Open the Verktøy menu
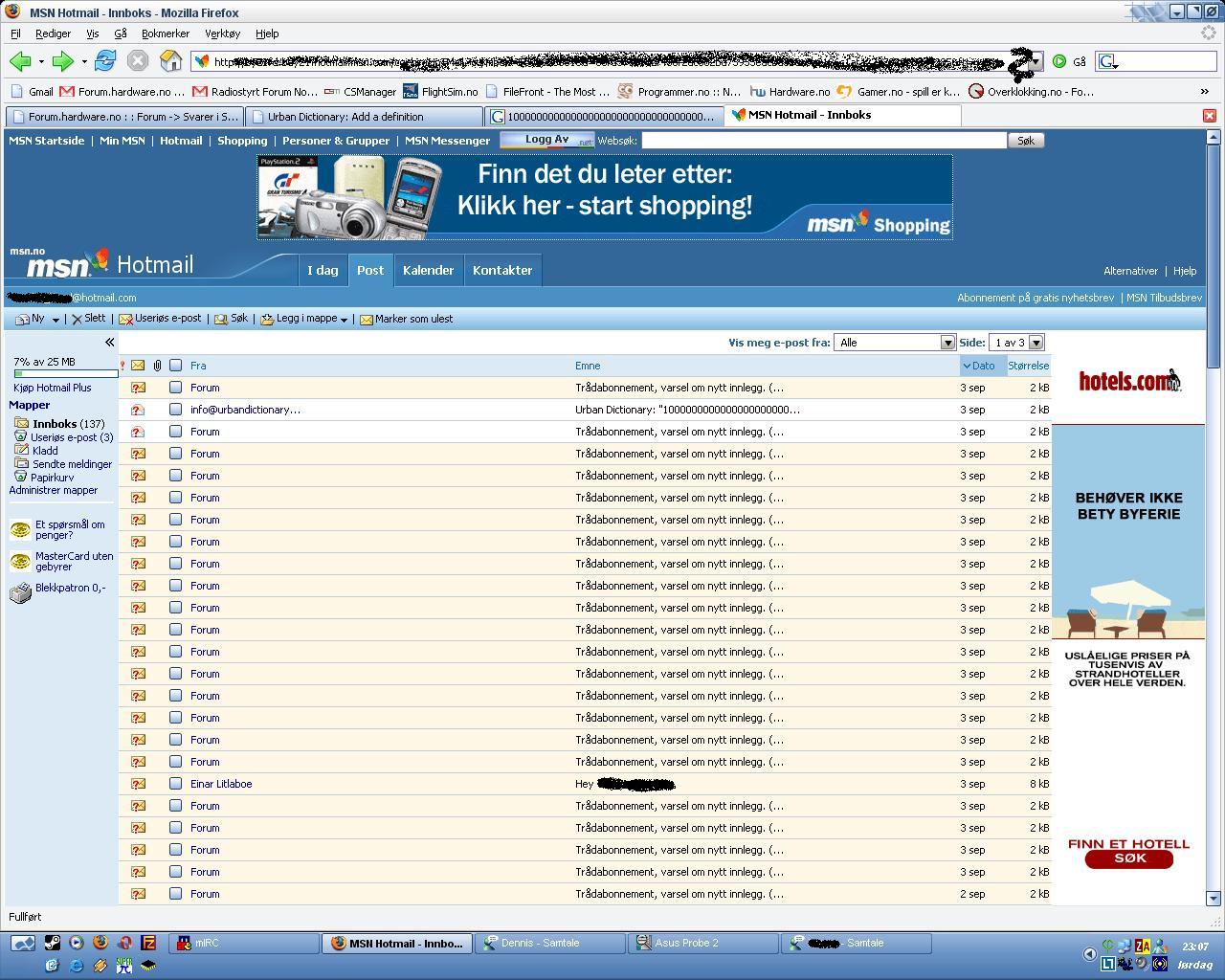The width and height of the screenshot is (1225, 980). point(222,33)
